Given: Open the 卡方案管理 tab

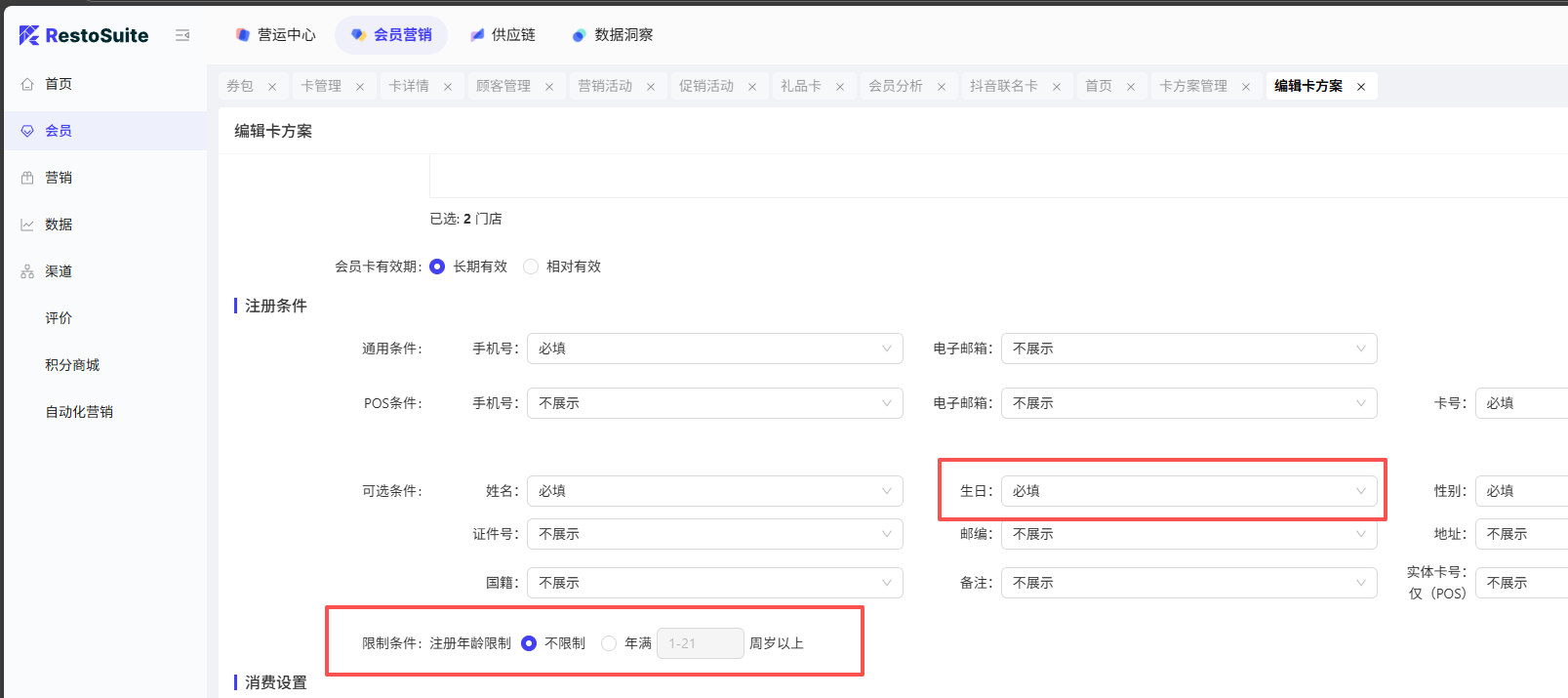Looking at the screenshot, I should [x=1192, y=86].
